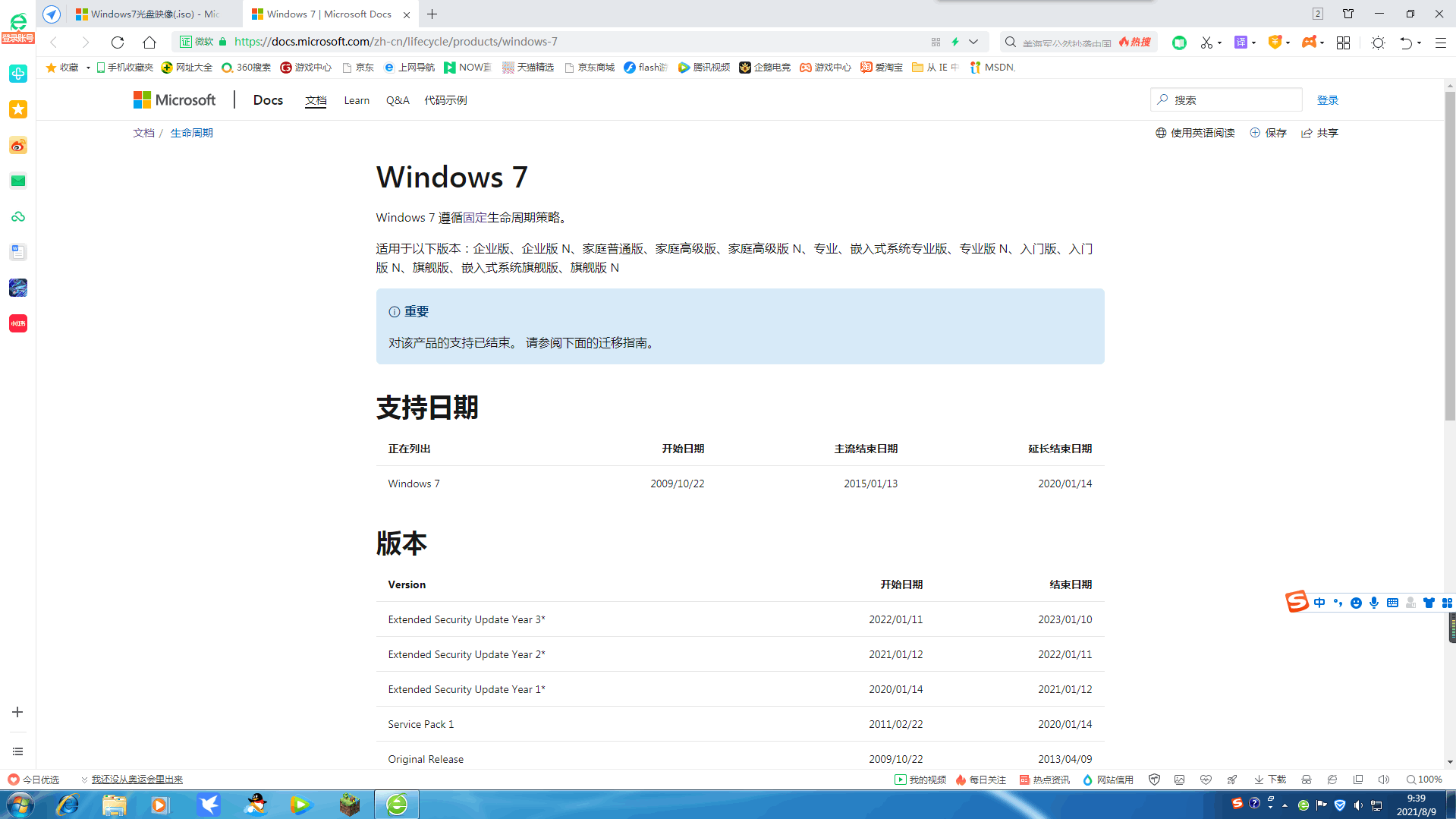Click the Docs header link
The width and height of the screenshot is (1456, 819).
tap(268, 99)
